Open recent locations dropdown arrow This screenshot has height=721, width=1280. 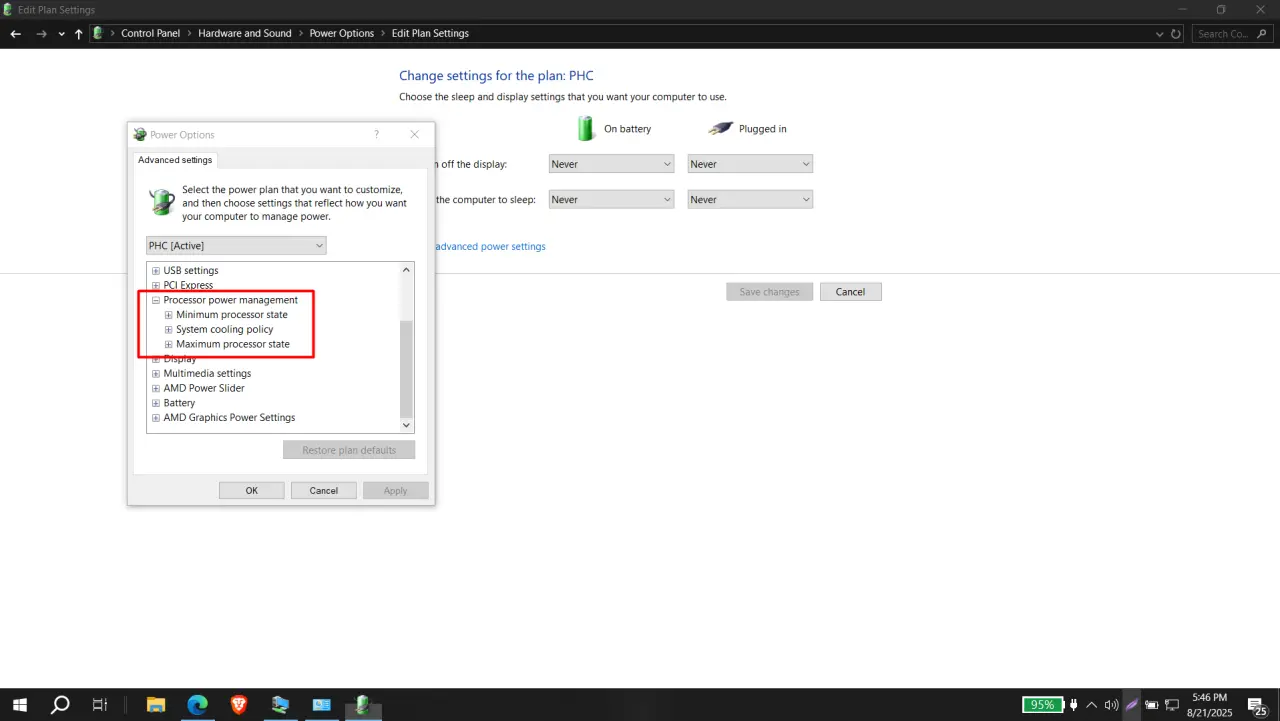[62, 33]
